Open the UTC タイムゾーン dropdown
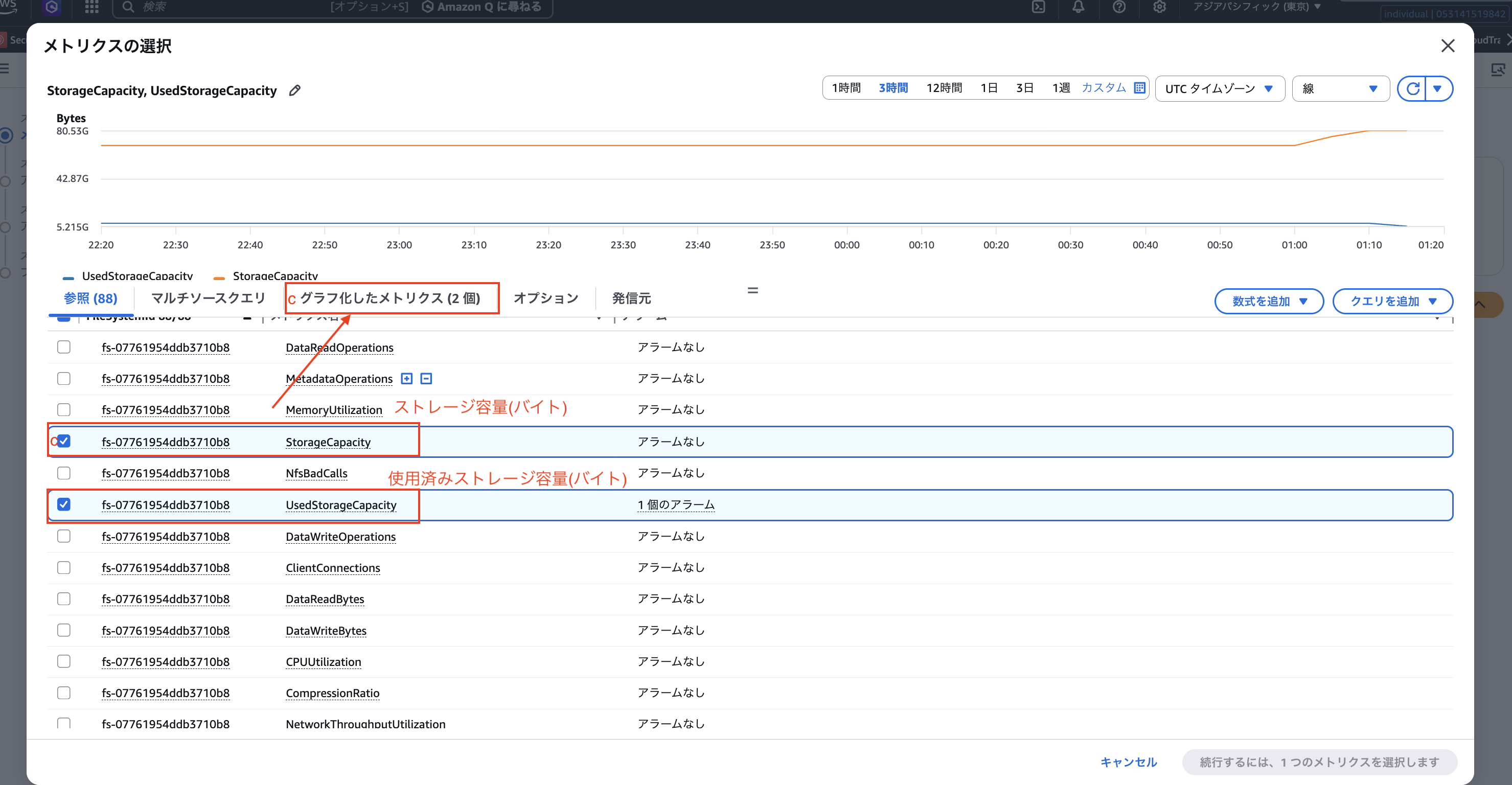 click(x=1220, y=88)
